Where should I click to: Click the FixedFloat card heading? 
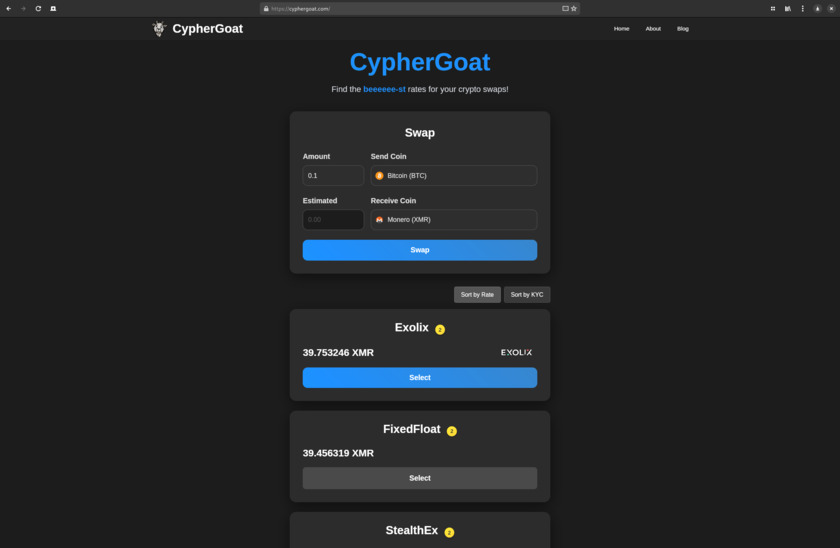(x=411, y=429)
